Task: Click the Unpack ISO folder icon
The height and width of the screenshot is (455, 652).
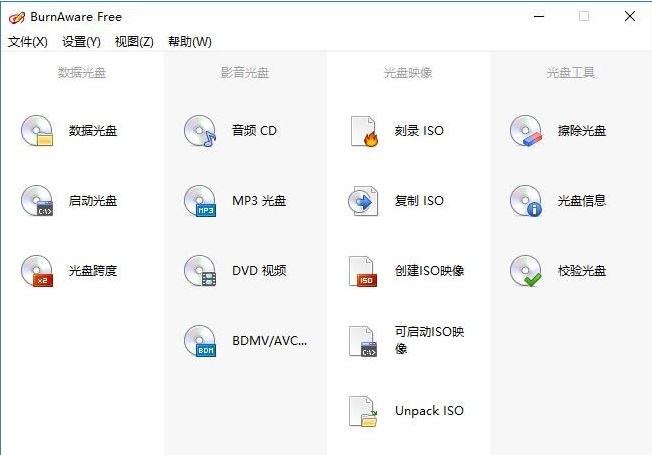Action: pyautogui.click(x=363, y=411)
